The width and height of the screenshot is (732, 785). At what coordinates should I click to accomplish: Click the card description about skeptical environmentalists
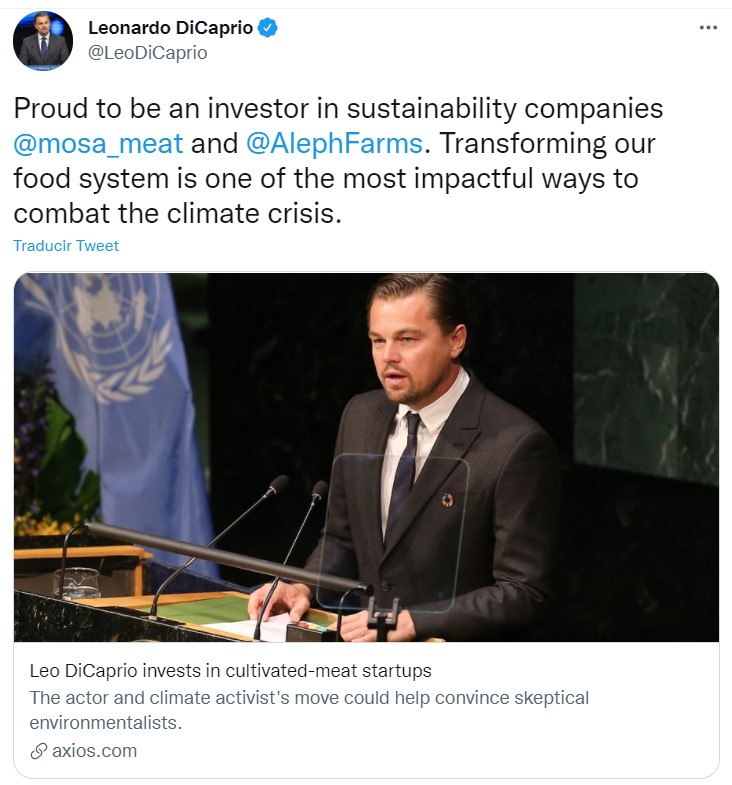pos(309,709)
